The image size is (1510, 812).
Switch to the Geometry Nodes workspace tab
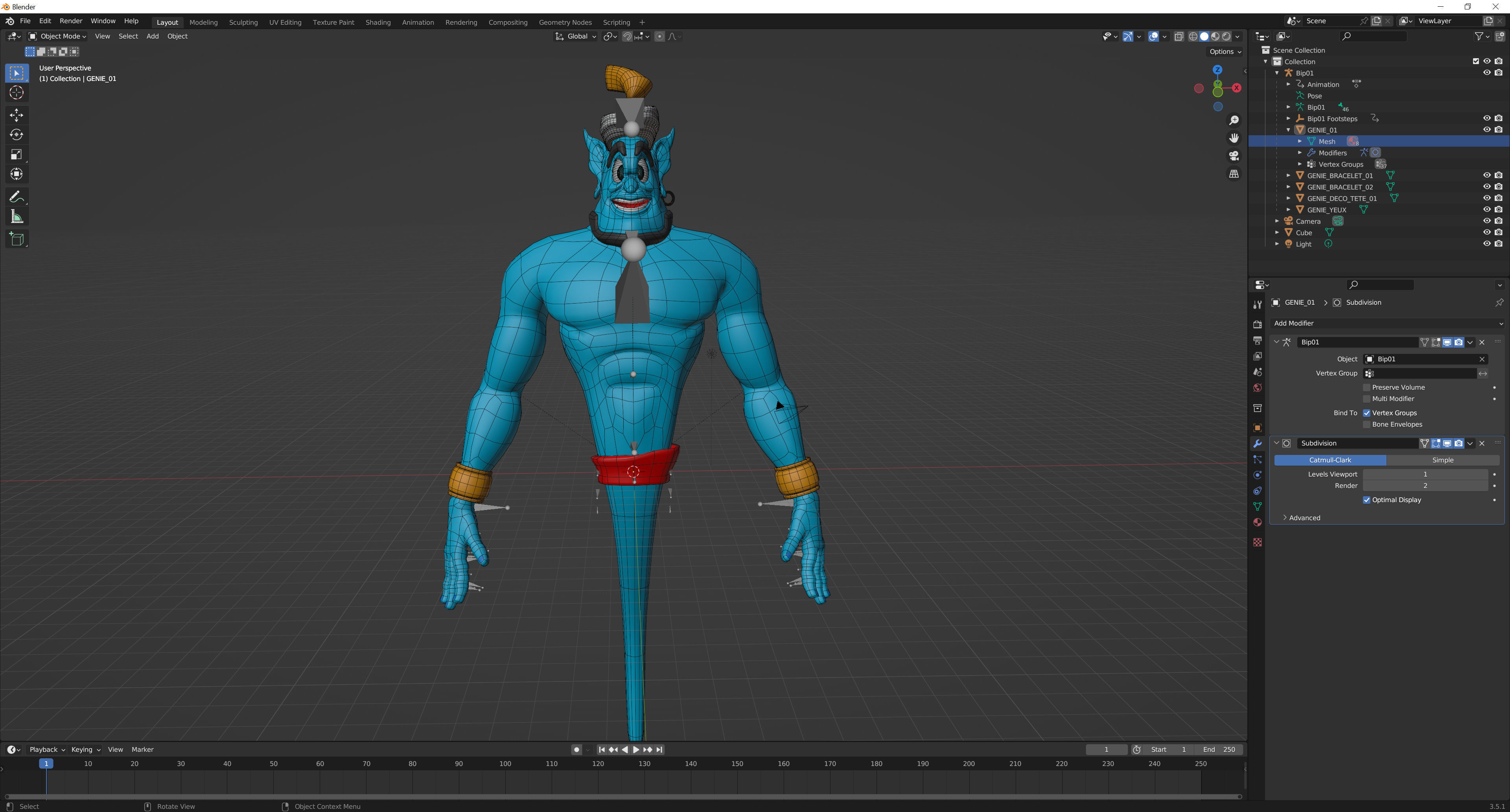click(x=565, y=22)
